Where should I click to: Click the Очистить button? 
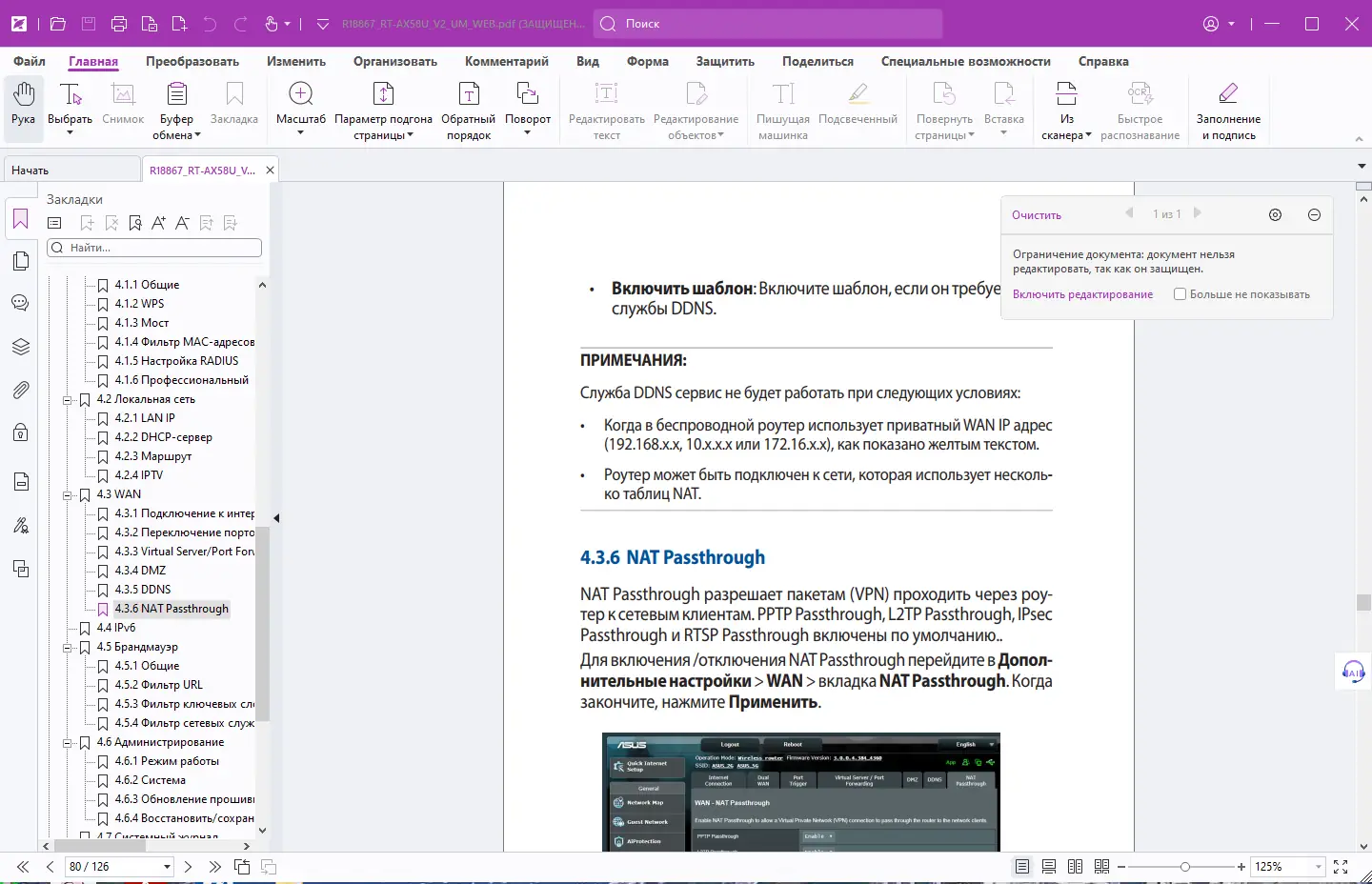click(1036, 215)
